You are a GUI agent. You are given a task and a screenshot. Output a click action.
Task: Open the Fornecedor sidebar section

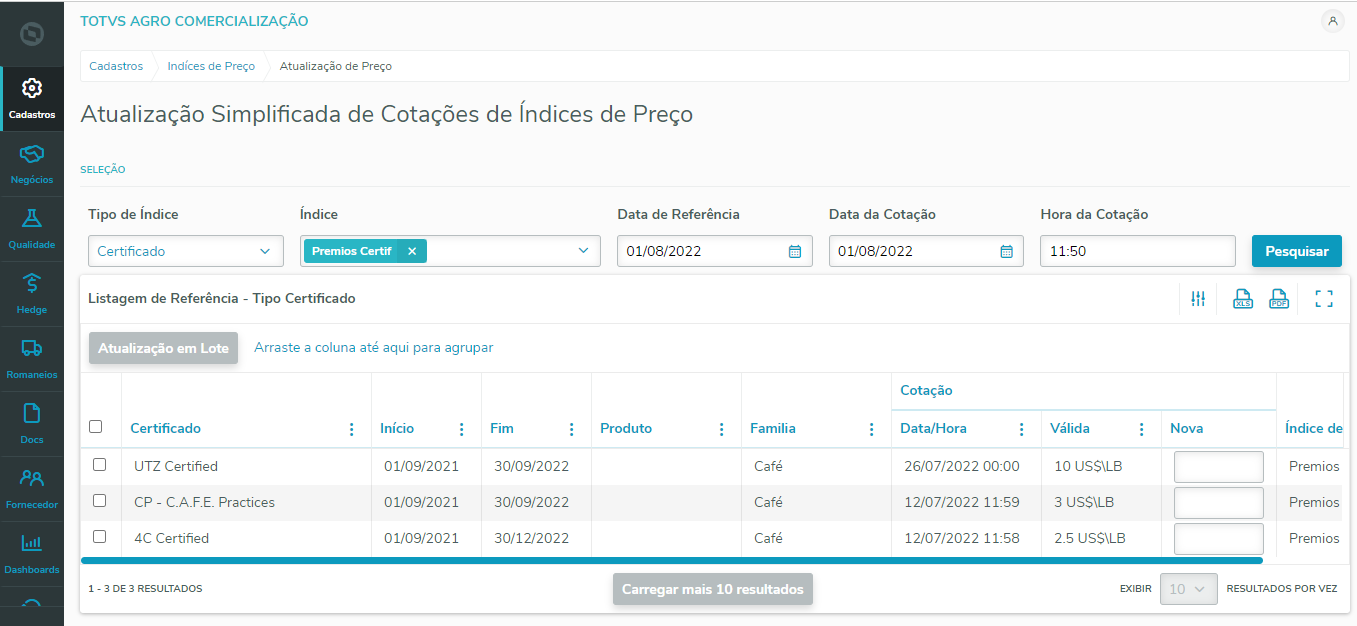pyautogui.click(x=32, y=489)
